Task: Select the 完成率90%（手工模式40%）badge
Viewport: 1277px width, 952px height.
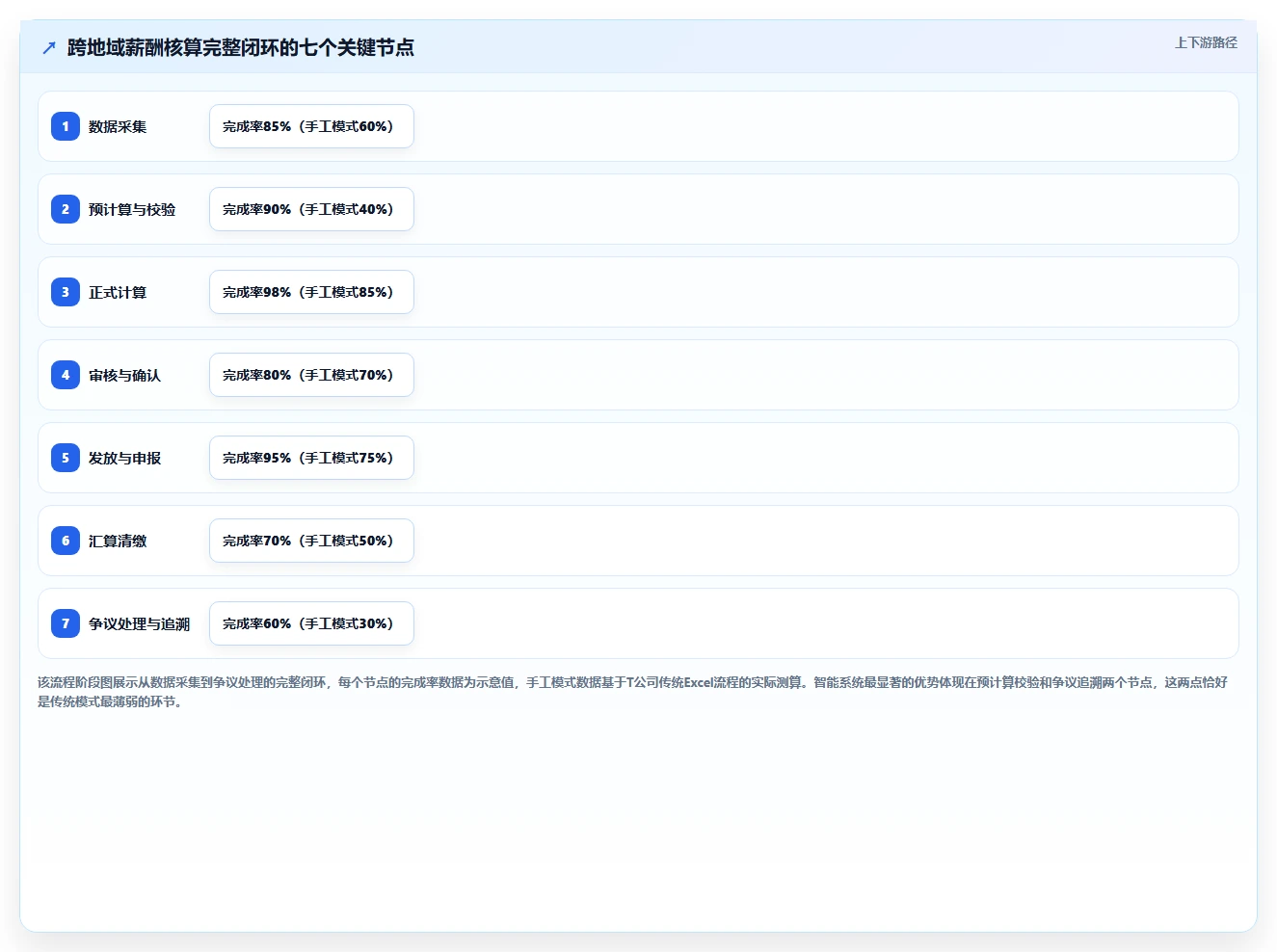Action: pyautogui.click(x=311, y=209)
